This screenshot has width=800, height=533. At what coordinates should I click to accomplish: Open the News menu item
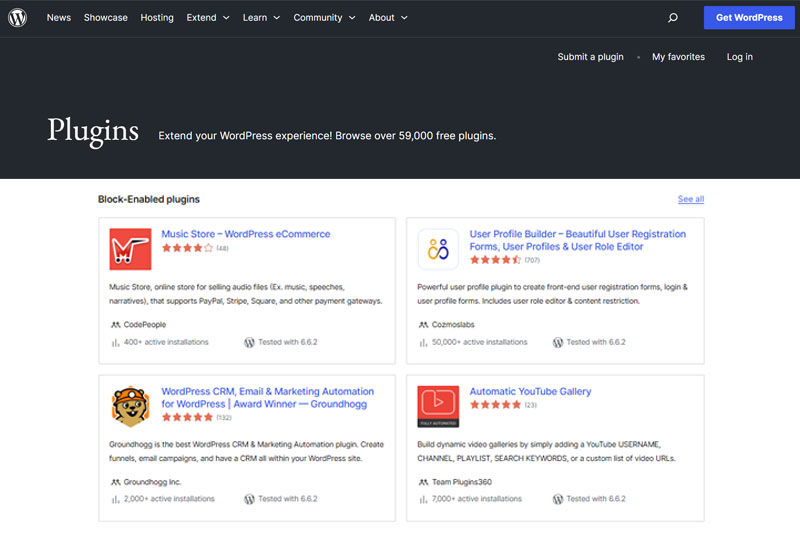point(59,18)
